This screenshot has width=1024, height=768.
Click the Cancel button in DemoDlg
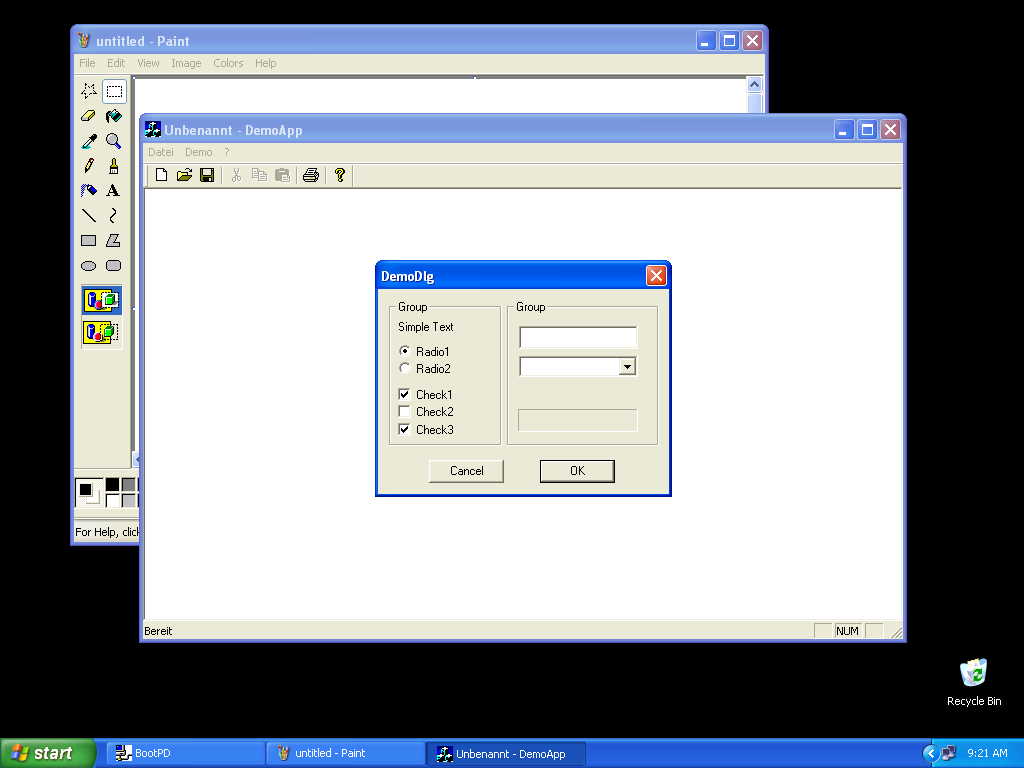click(x=466, y=471)
